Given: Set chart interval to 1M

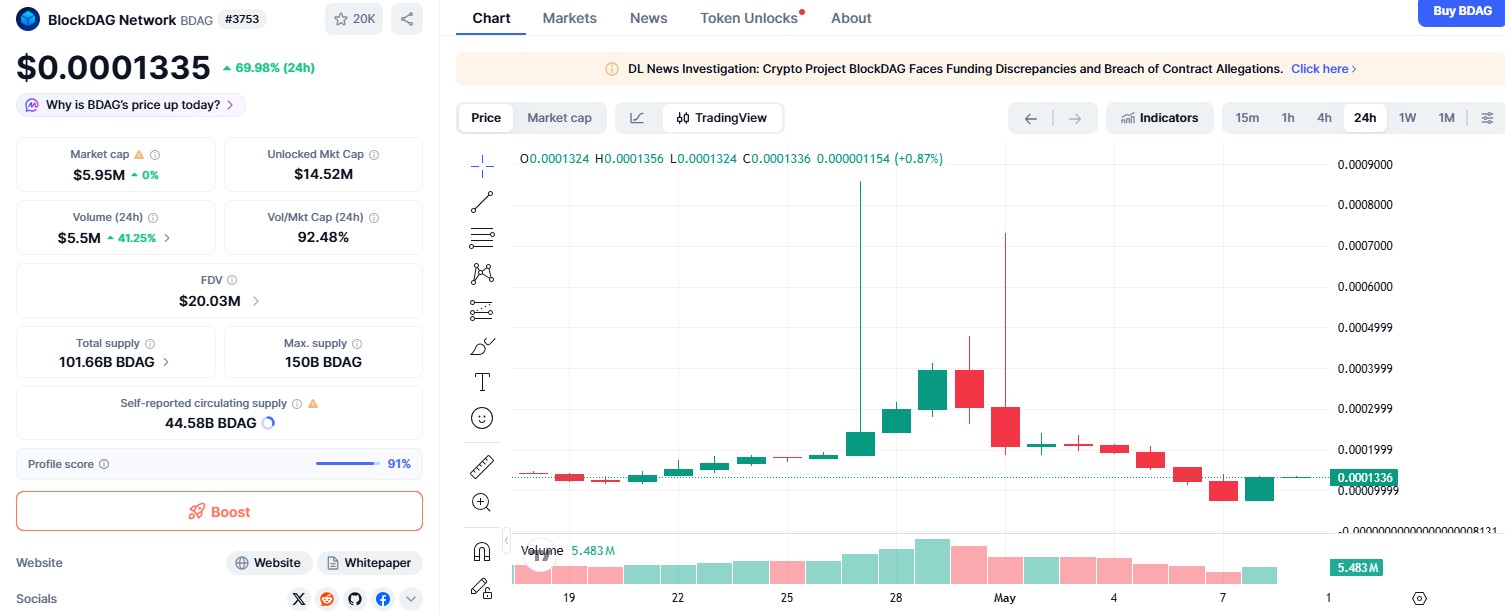Looking at the screenshot, I should pyautogui.click(x=1446, y=118).
